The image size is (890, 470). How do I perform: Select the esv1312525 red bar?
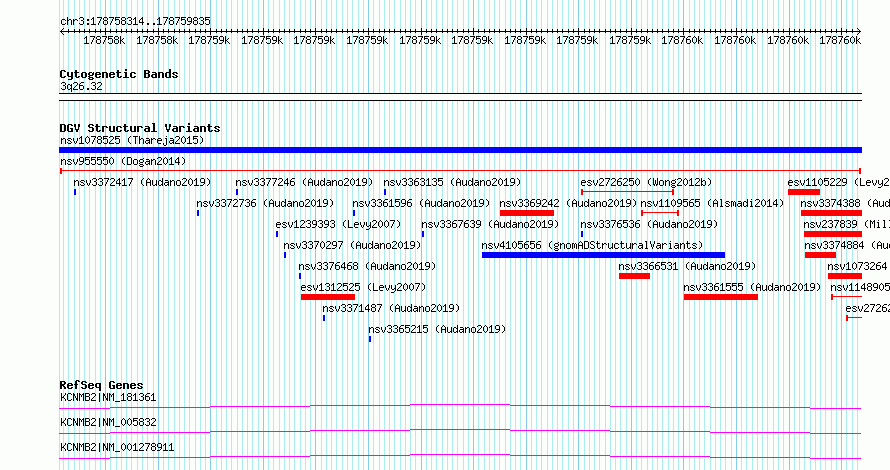click(x=328, y=297)
